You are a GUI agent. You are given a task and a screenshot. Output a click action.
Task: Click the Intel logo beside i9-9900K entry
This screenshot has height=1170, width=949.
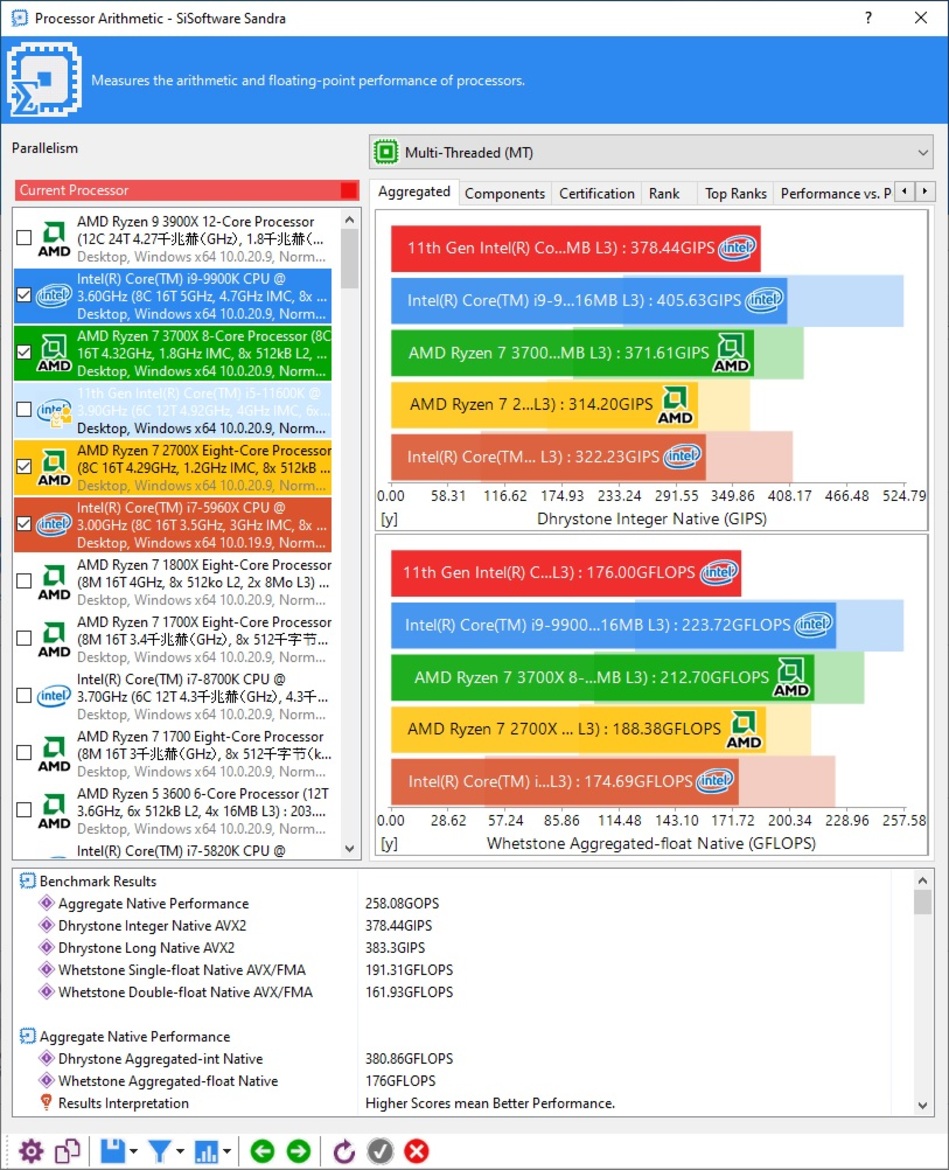tap(54, 295)
